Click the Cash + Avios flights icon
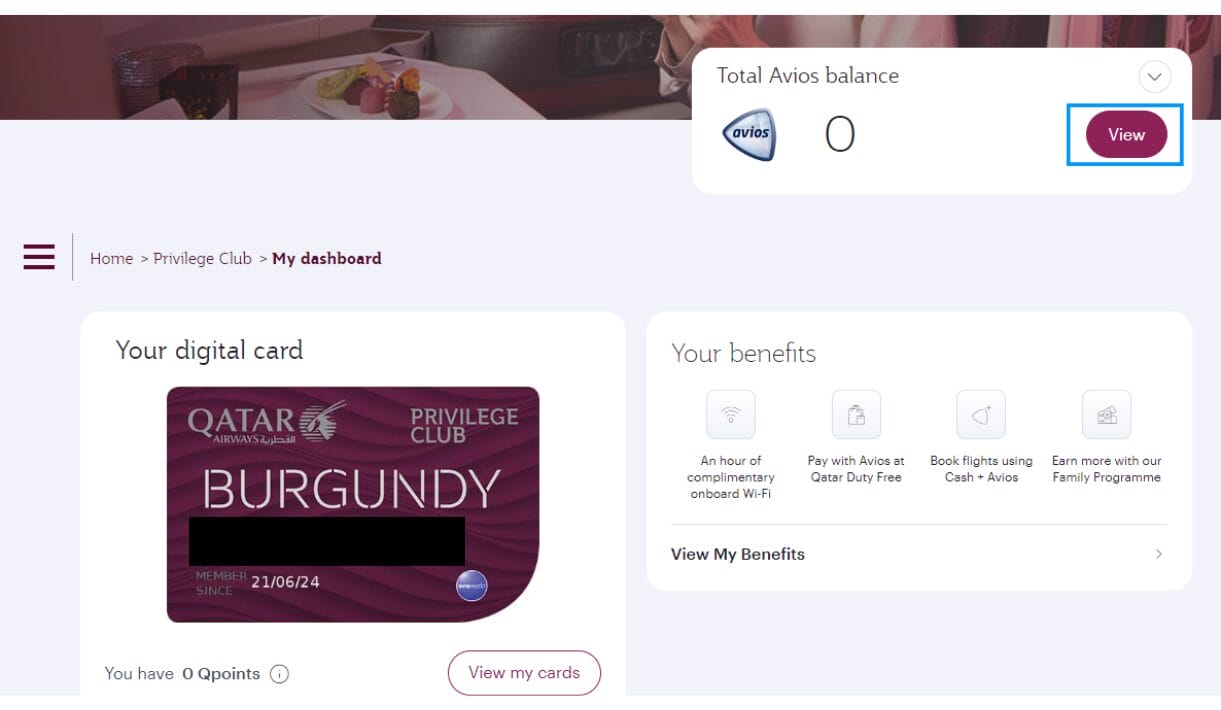Screen dimensions: 1221x710 pos(981,415)
